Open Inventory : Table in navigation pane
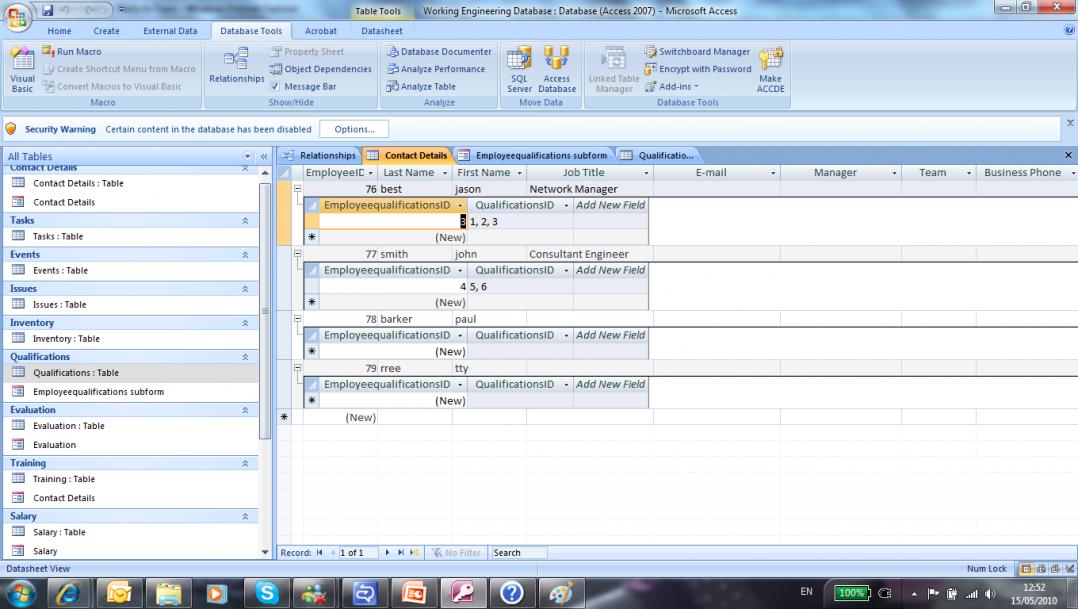Viewport: 1078px width, 609px height. click(x=66, y=339)
